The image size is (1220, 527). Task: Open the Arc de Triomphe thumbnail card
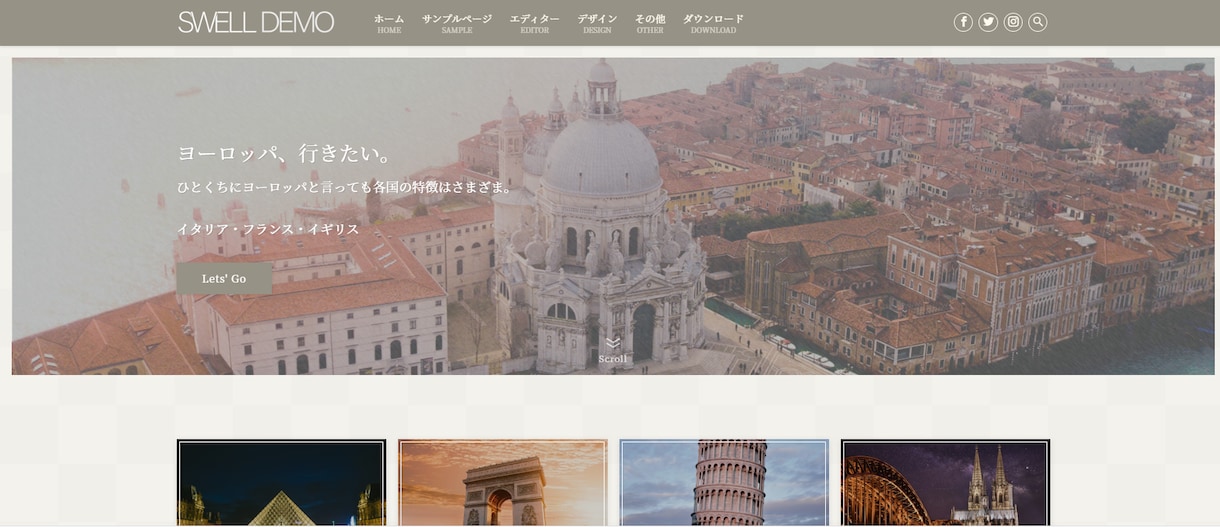click(503, 483)
